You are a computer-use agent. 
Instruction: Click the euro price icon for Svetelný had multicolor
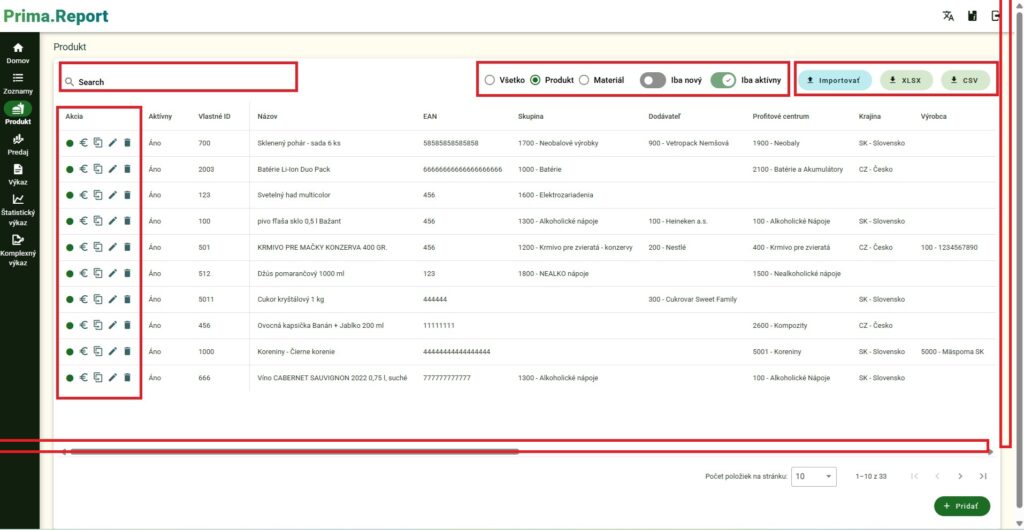pyautogui.click(x=84, y=195)
